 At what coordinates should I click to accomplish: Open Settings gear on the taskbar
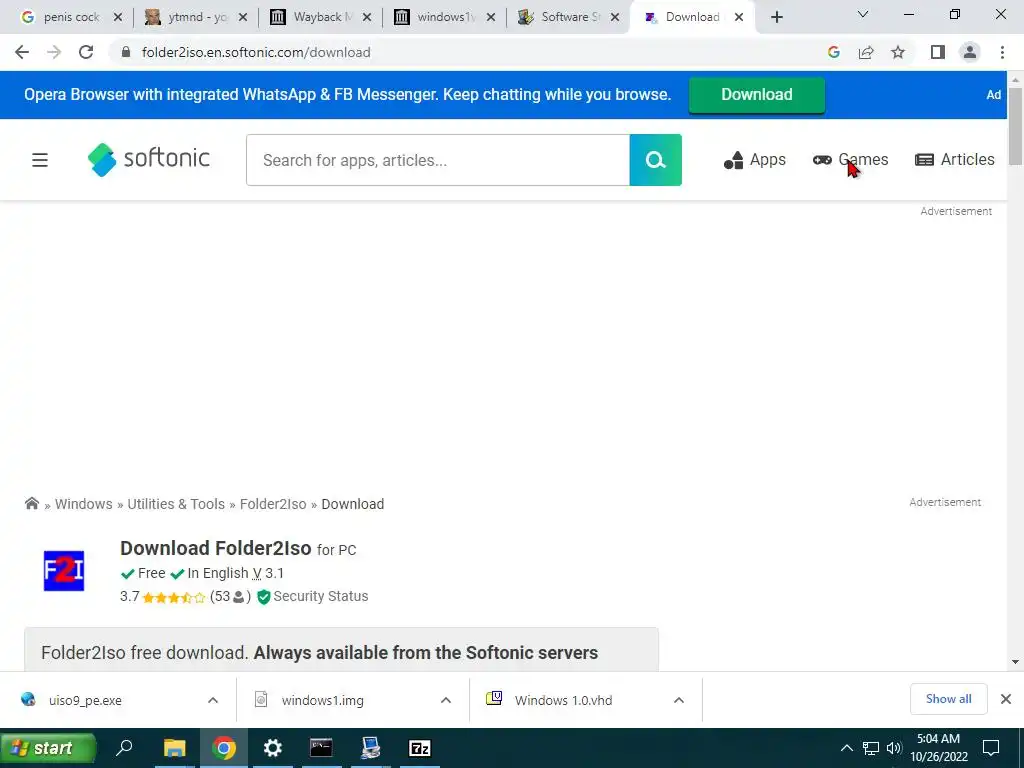point(272,748)
